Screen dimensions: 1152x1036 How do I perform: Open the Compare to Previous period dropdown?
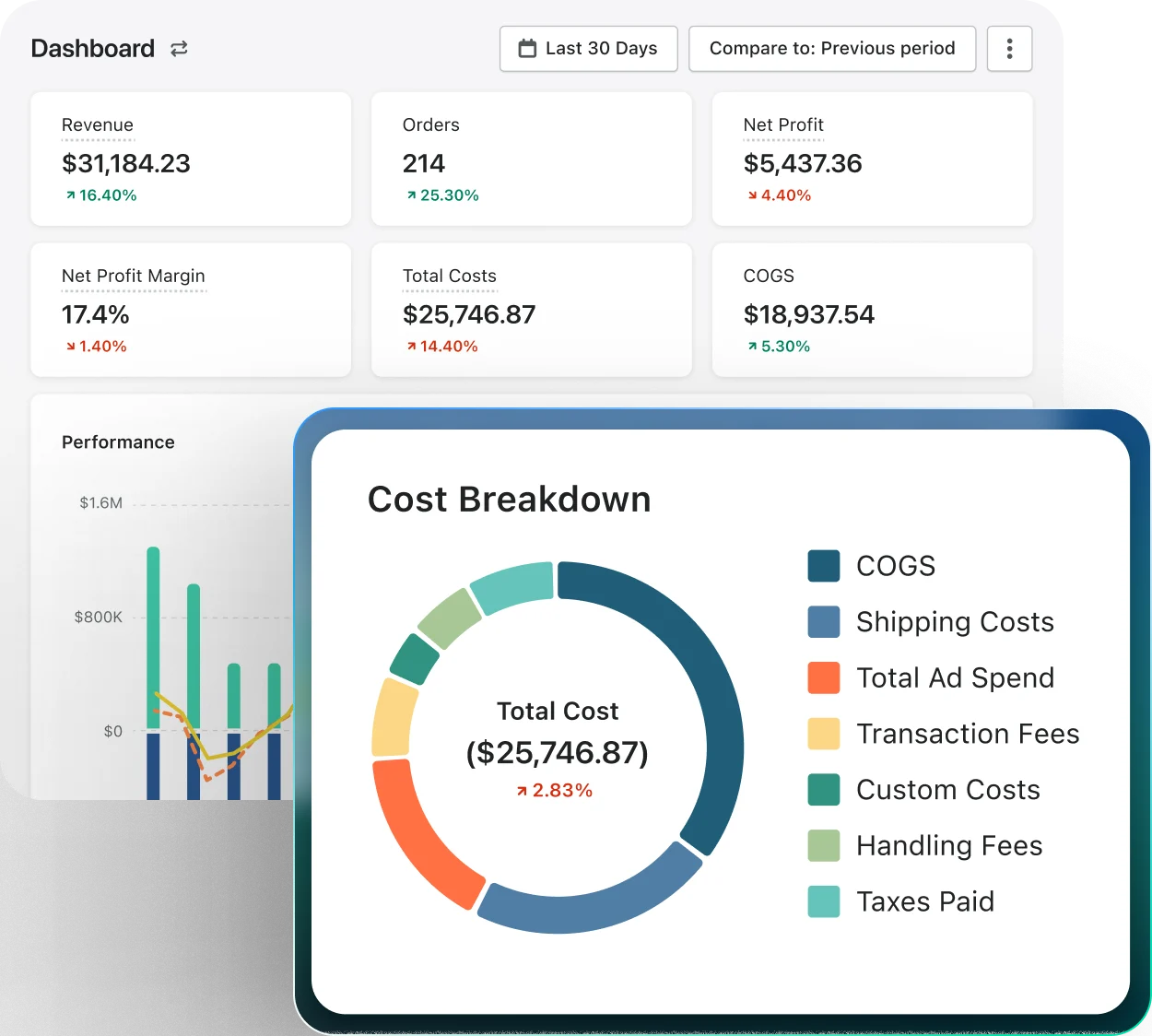click(x=831, y=48)
